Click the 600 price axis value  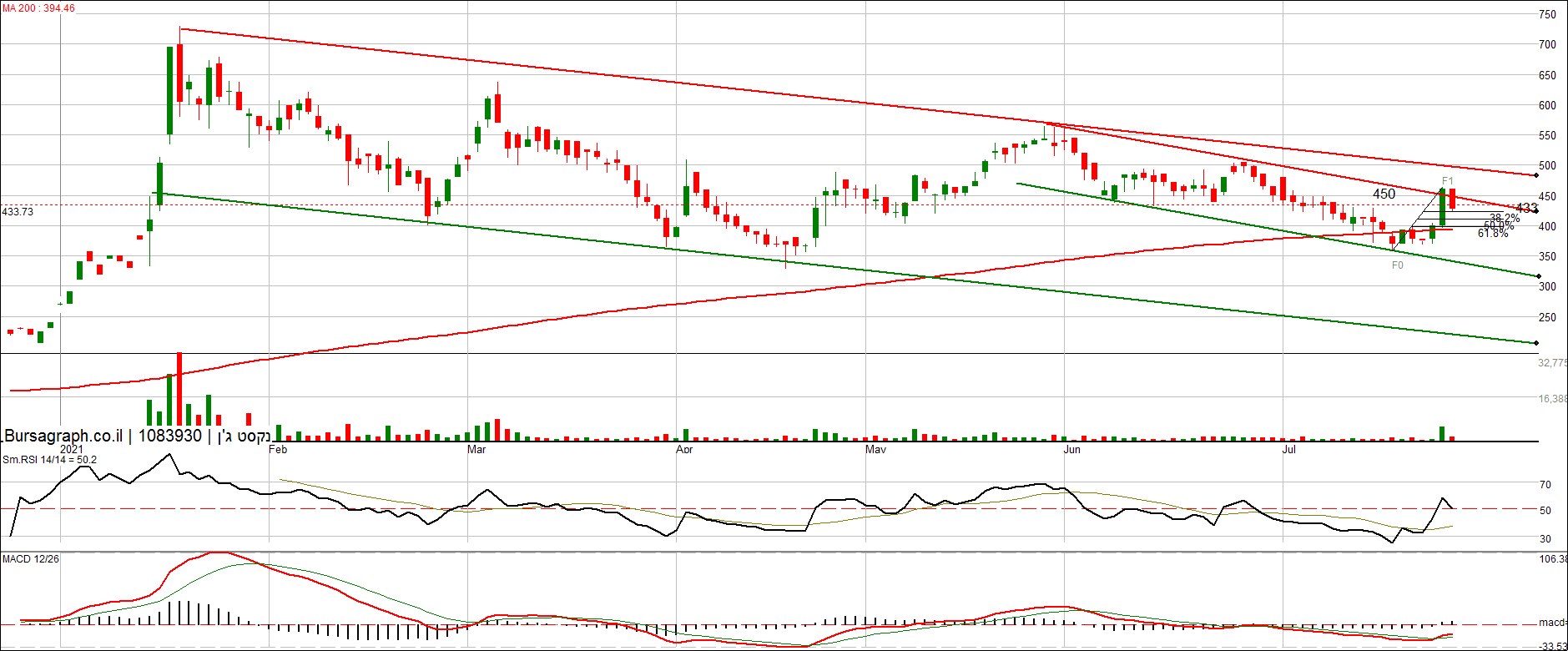(1547, 105)
